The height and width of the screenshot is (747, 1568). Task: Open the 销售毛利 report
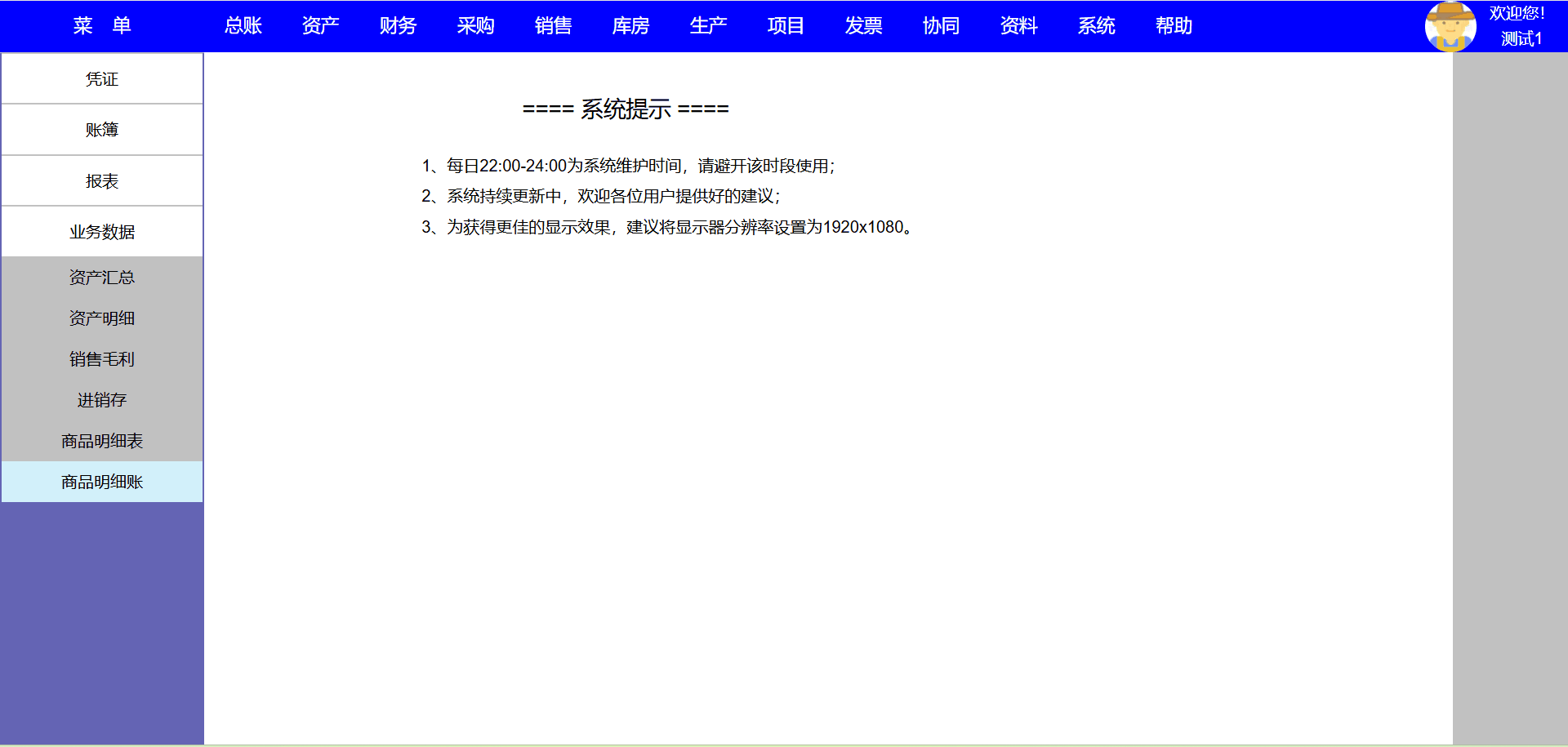(x=102, y=359)
